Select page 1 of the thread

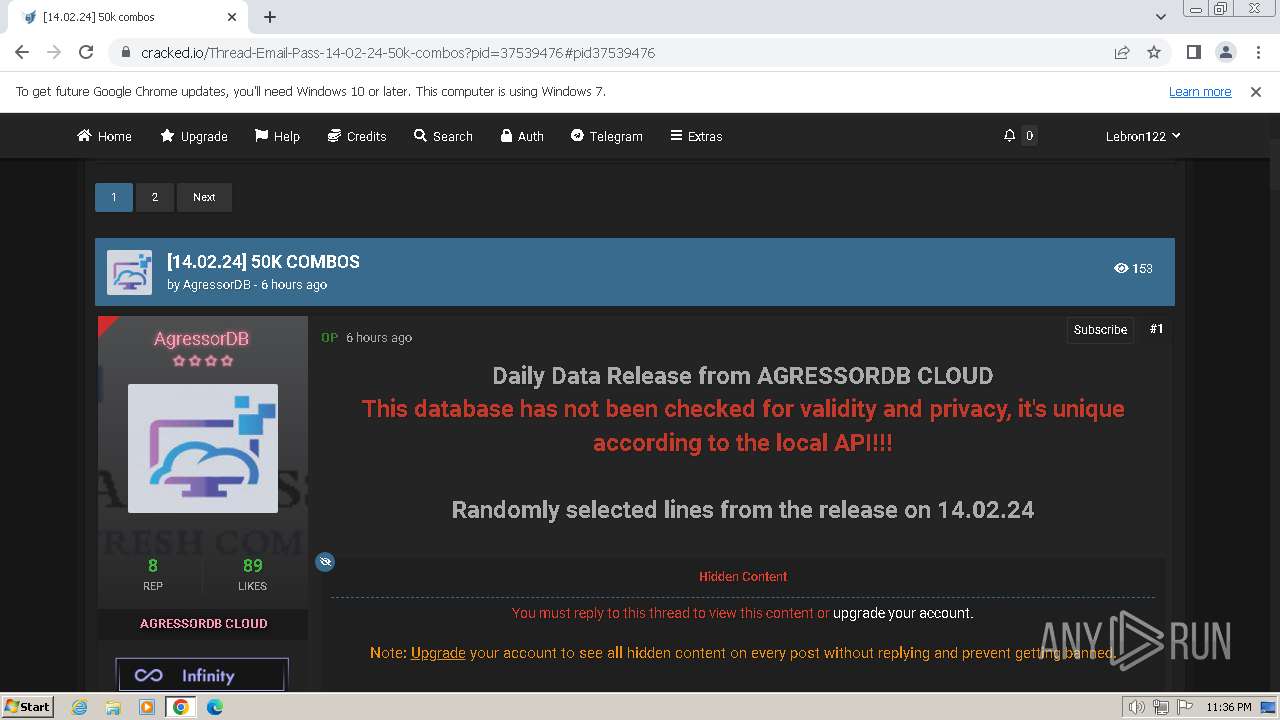[x=114, y=197]
